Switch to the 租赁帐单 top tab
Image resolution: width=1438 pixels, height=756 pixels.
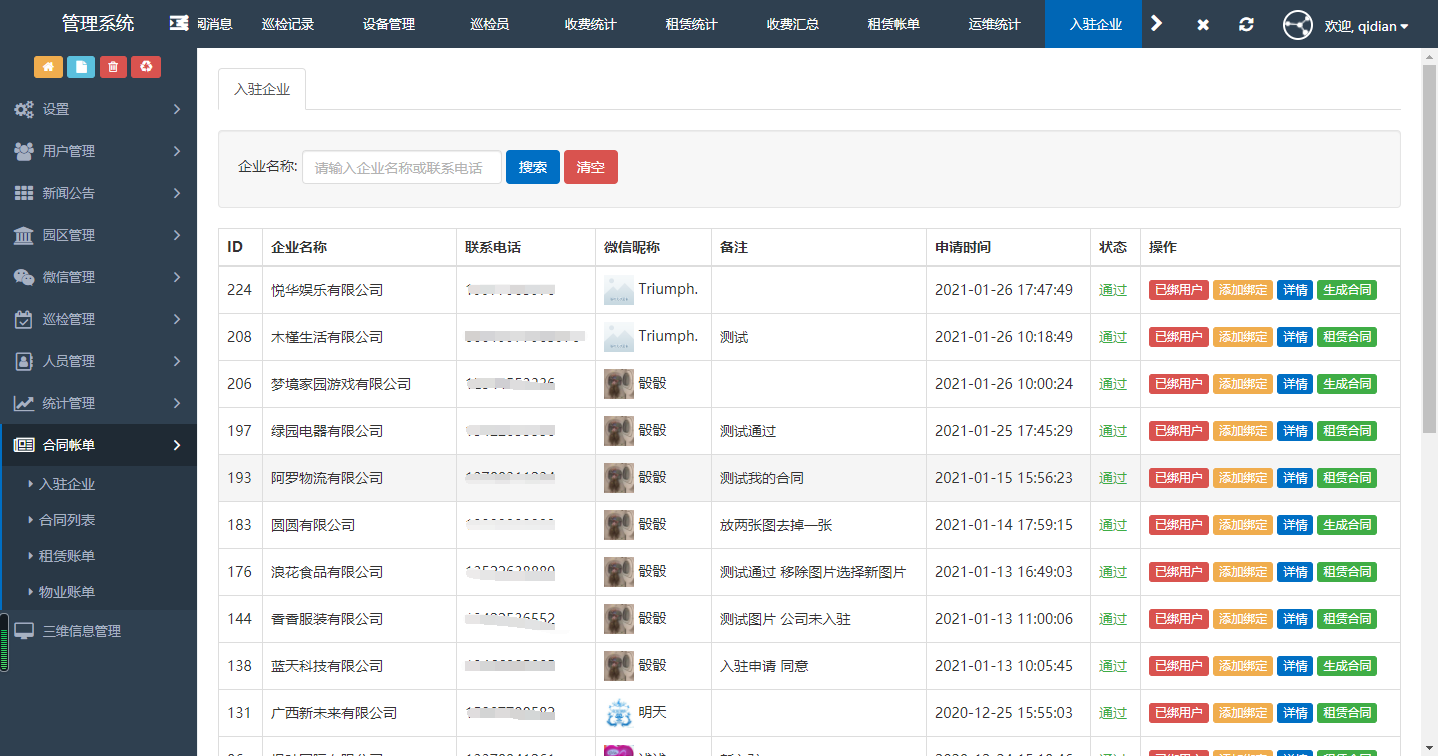coord(894,24)
